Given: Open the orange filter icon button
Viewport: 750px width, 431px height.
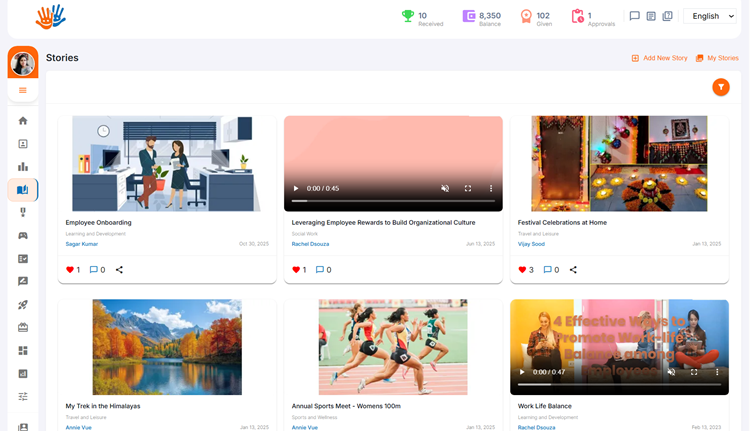Looking at the screenshot, I should 720,88.
